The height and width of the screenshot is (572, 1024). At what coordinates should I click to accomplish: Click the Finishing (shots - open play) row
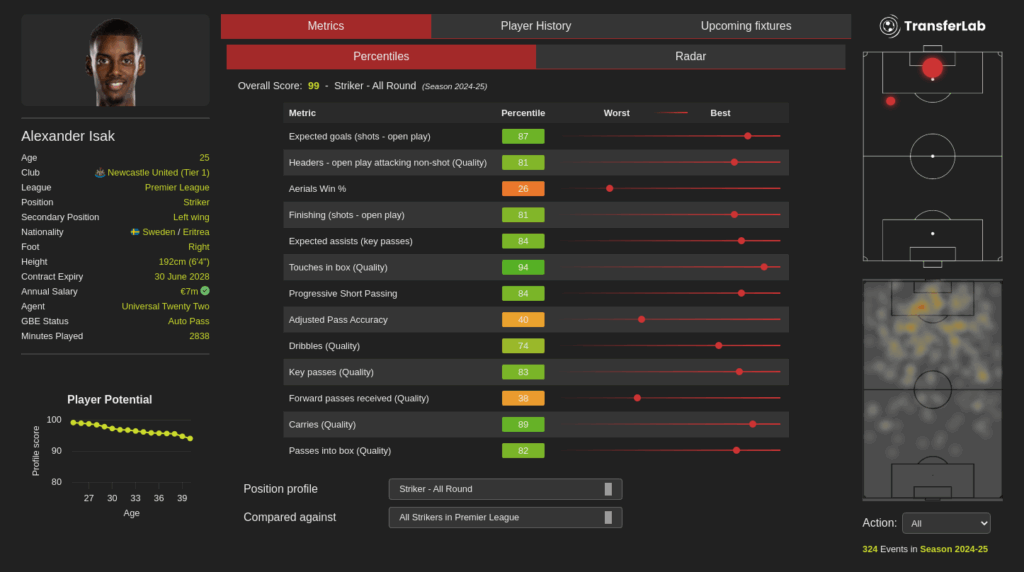(536, 215)
